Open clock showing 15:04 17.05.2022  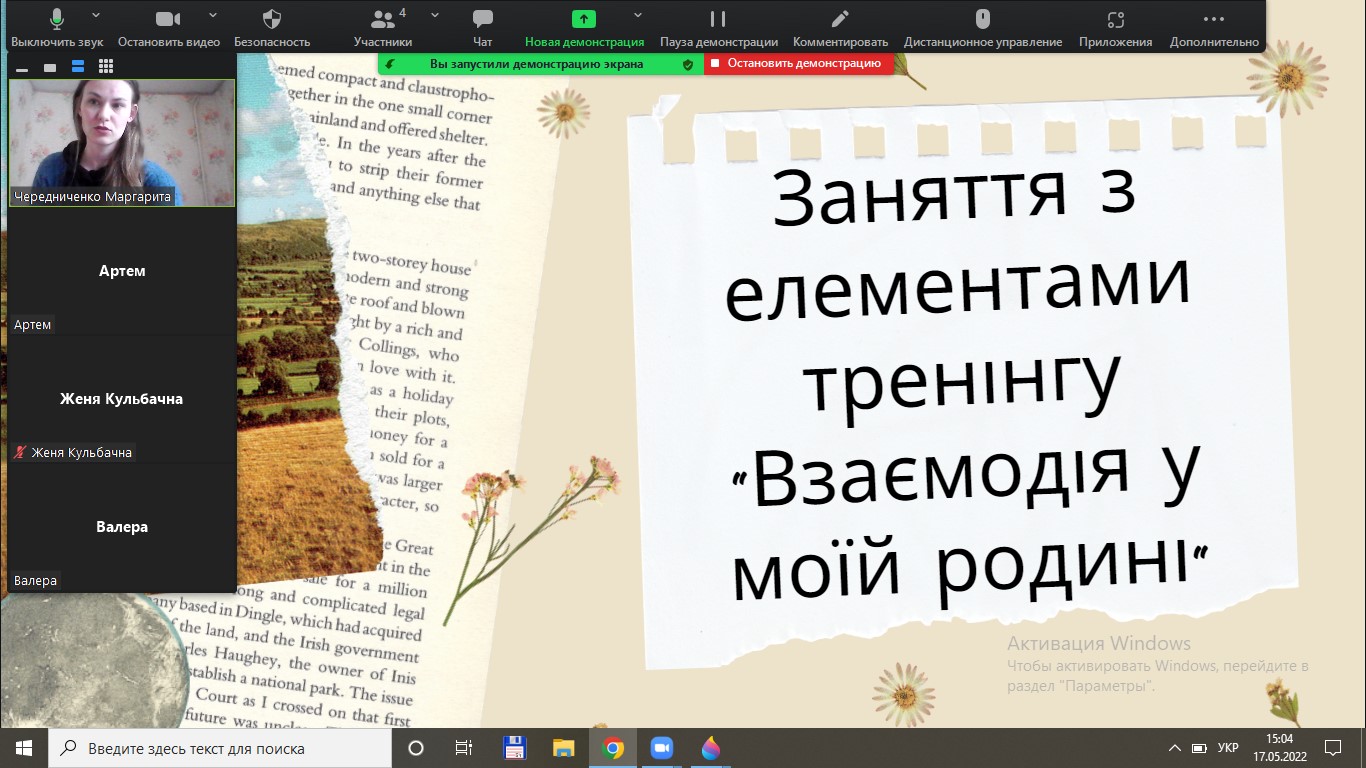click(x=1279, y=748)
